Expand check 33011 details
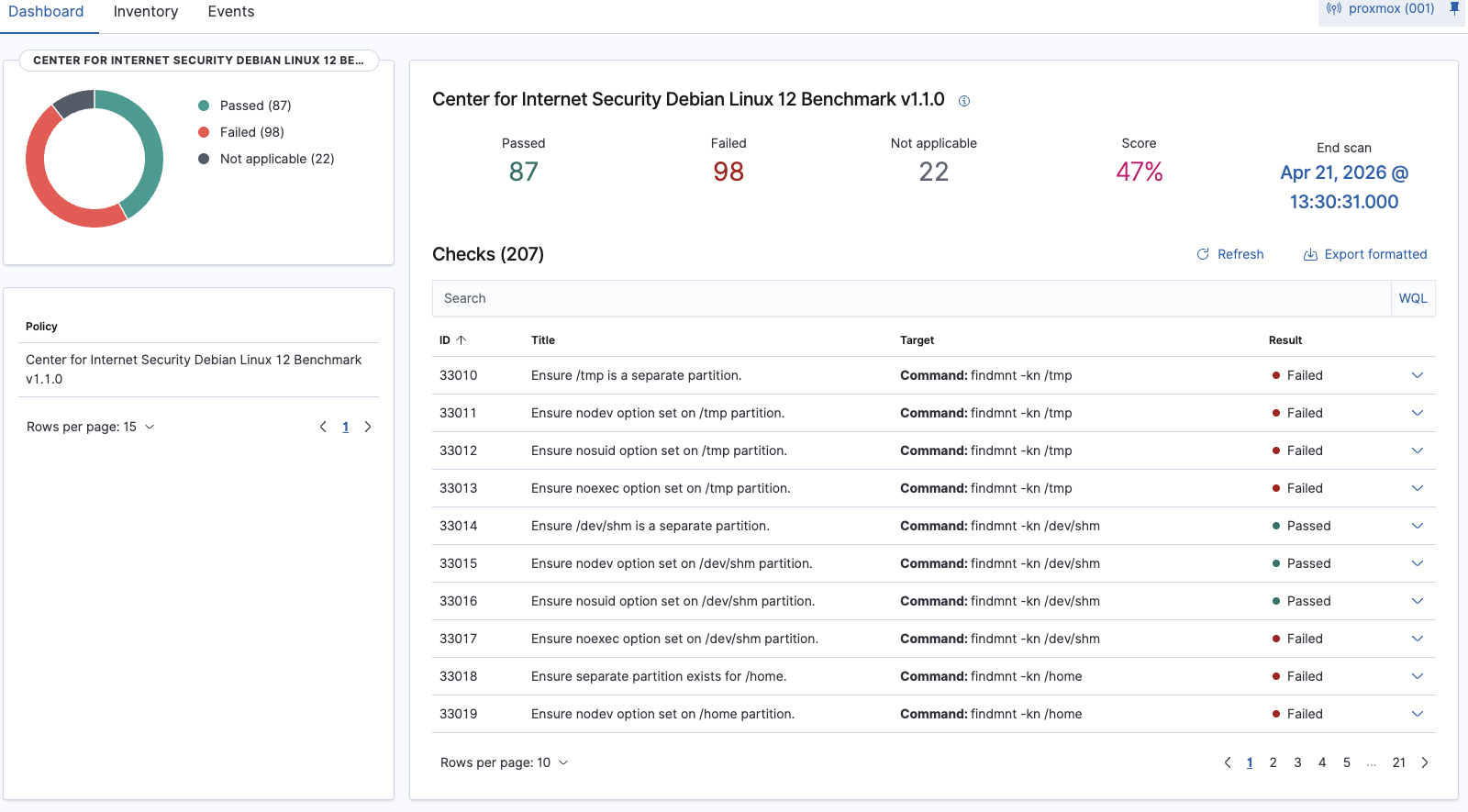The image size is (1468, 812). (1418, 413)
